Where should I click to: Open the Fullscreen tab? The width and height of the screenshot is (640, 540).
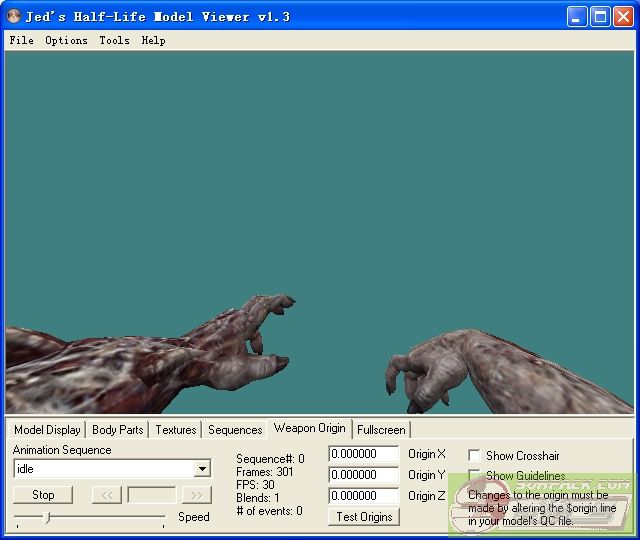(x=381, y=430)
